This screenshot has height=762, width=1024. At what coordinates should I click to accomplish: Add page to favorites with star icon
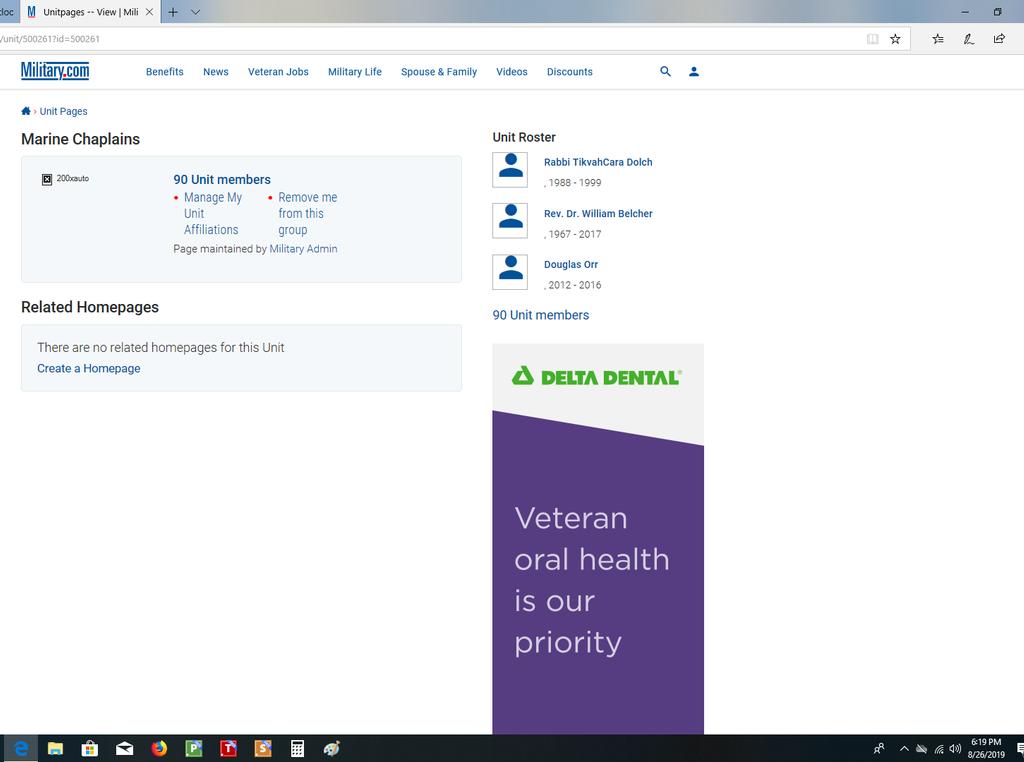point(895,39)
